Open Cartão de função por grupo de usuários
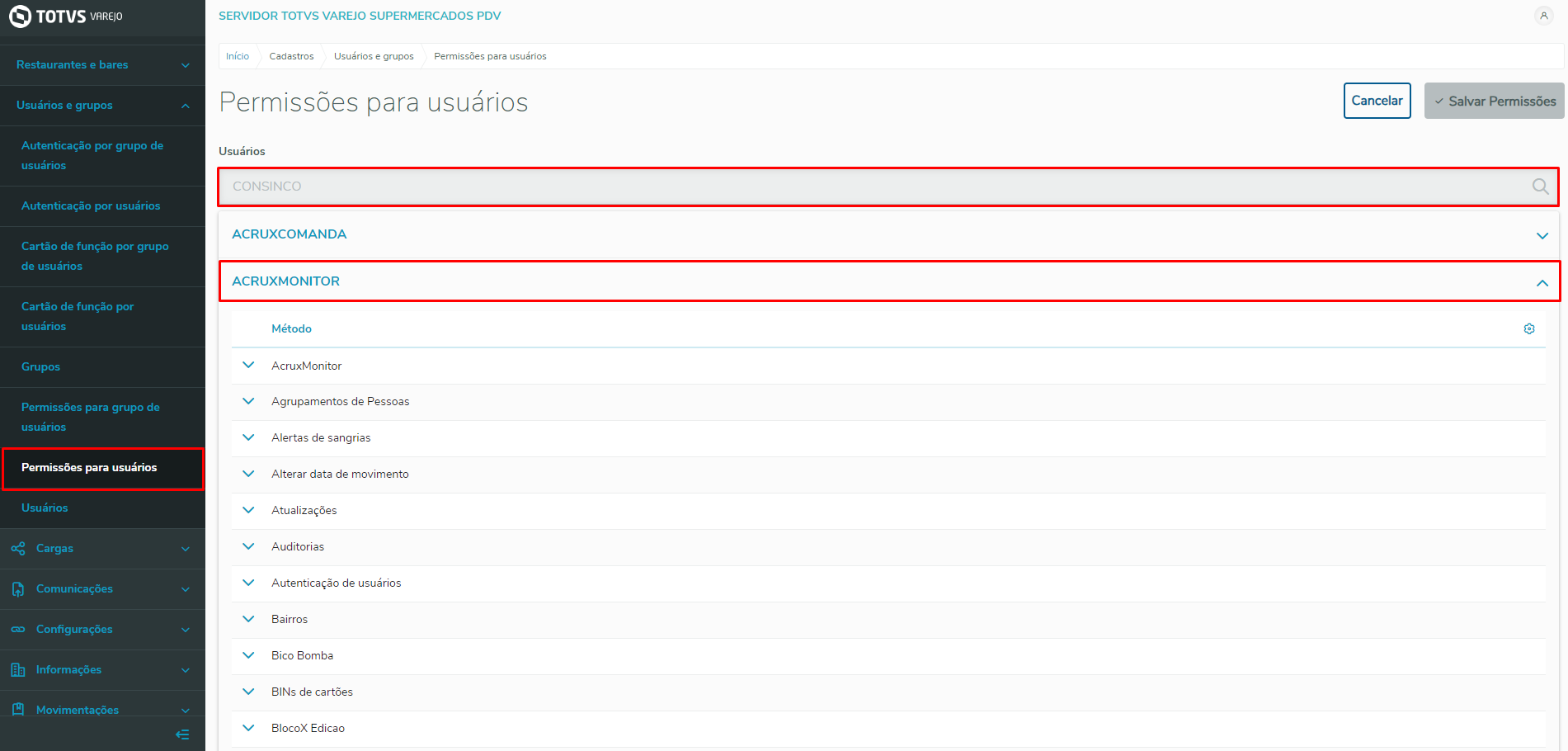 point(102,256)
